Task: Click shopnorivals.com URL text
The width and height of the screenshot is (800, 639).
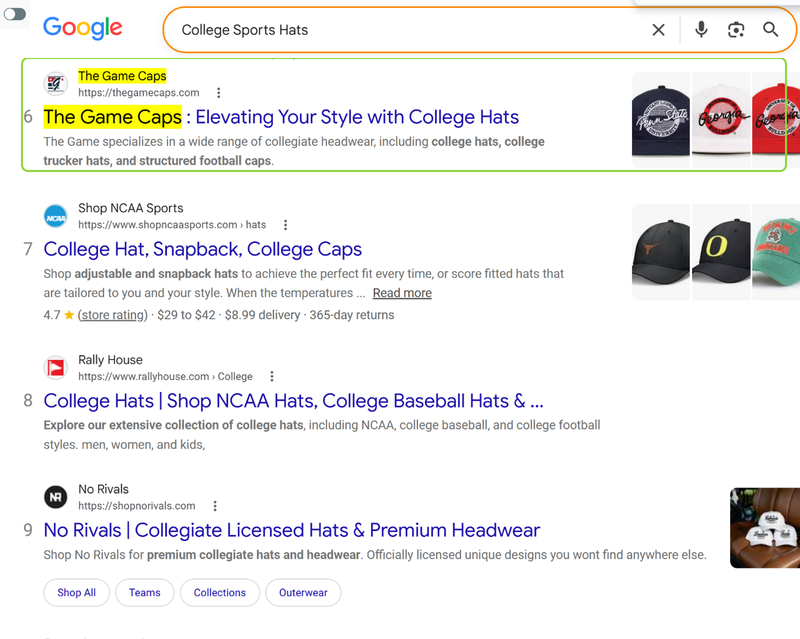Action: 137,506
